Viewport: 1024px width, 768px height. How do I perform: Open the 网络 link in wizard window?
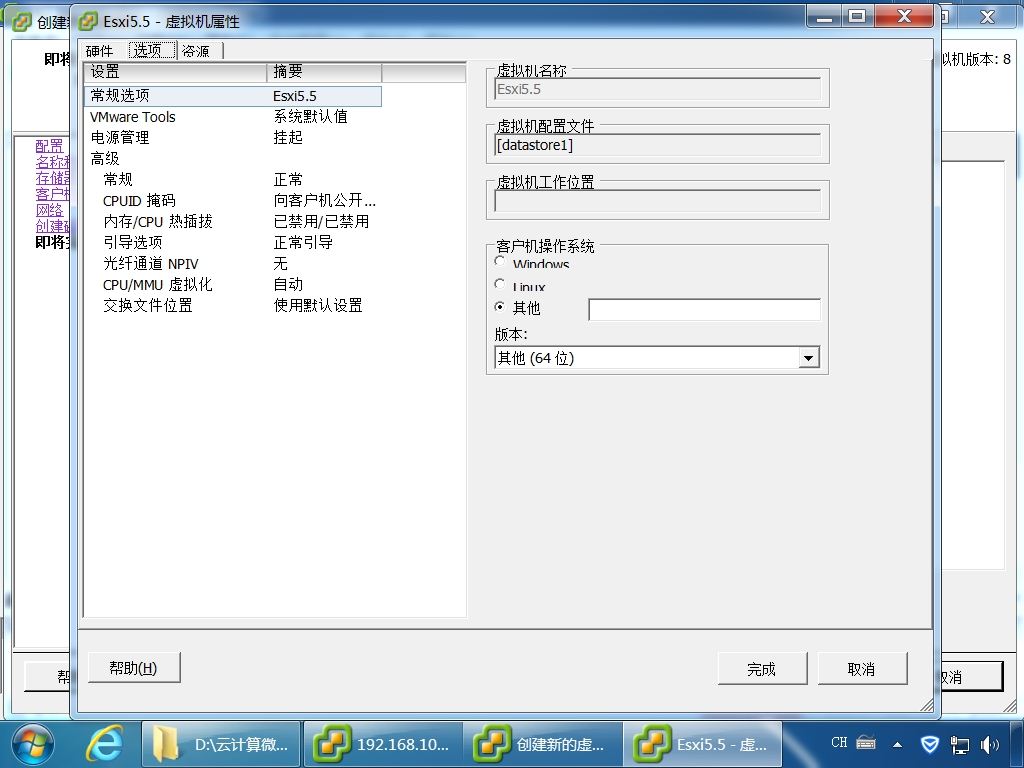50,210
